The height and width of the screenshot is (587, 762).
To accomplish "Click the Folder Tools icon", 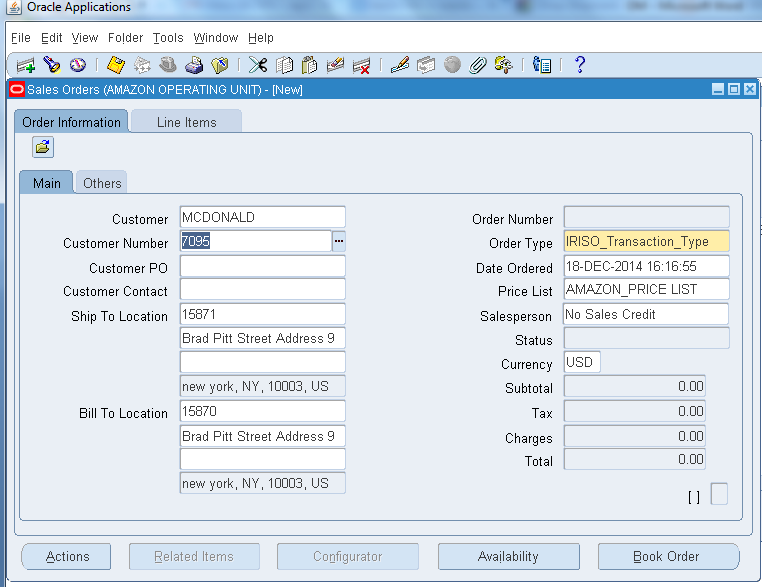I will click(x=503, y=65).
